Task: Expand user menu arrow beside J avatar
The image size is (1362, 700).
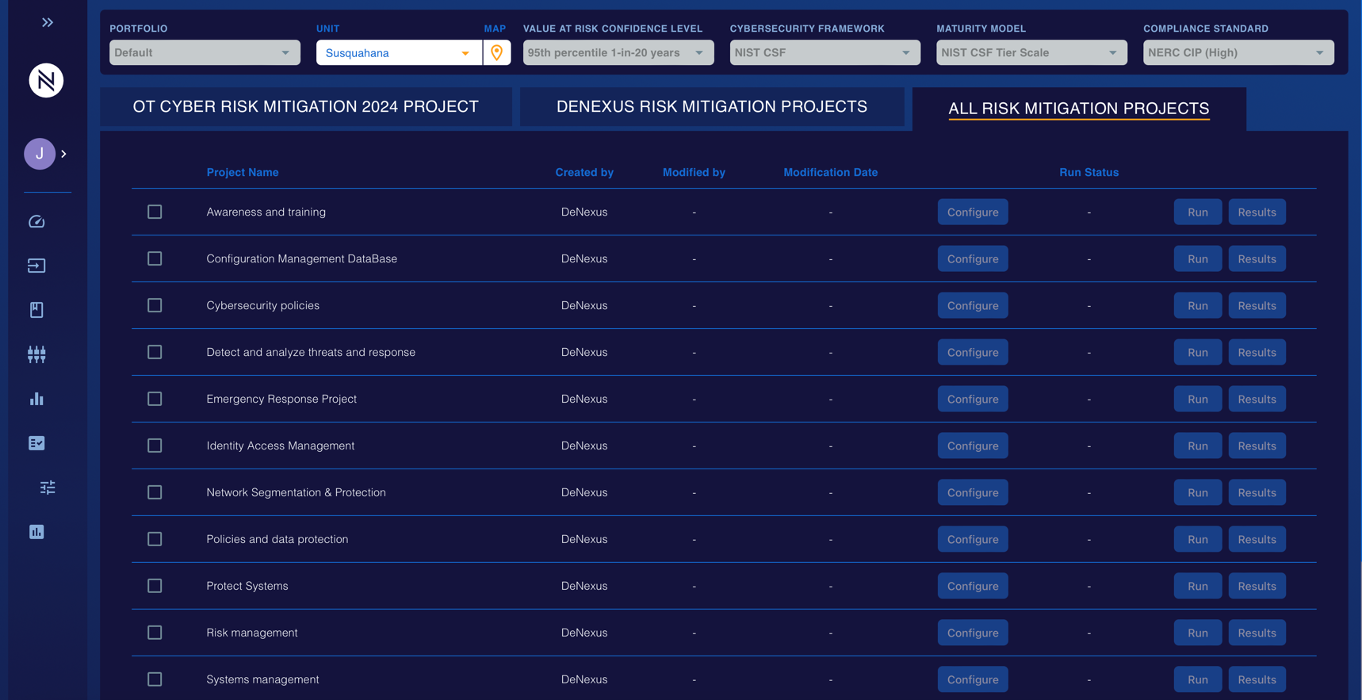Action: tap(64, 154)
